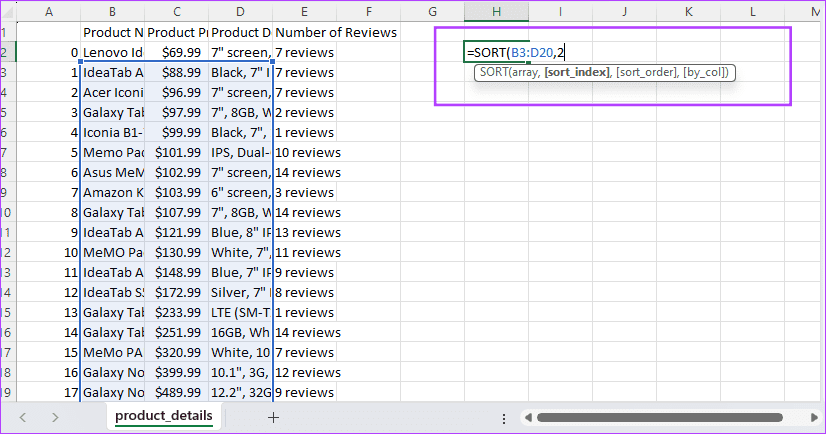
Task: Select the $148.99 price cell
Action: 177,272
